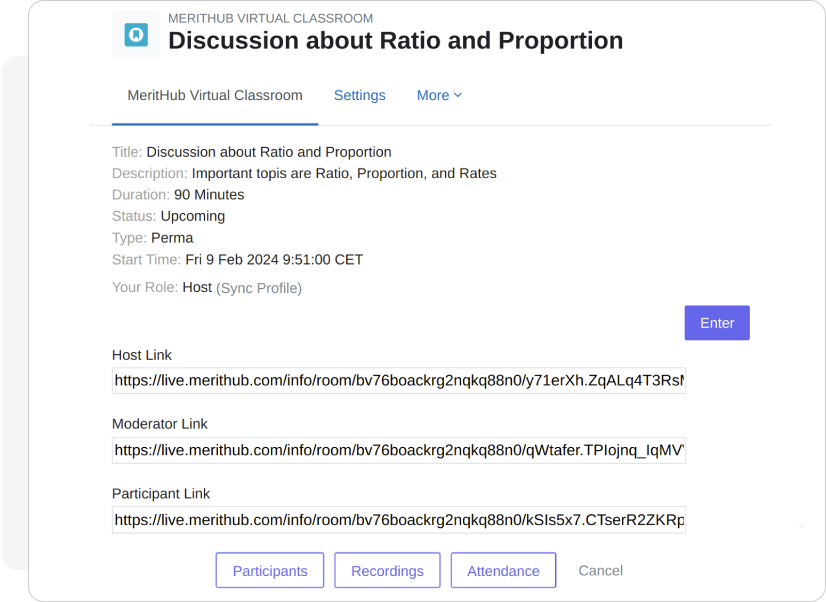Open the Recordings button
The image size is (826, 602).
tap(387, 570)
